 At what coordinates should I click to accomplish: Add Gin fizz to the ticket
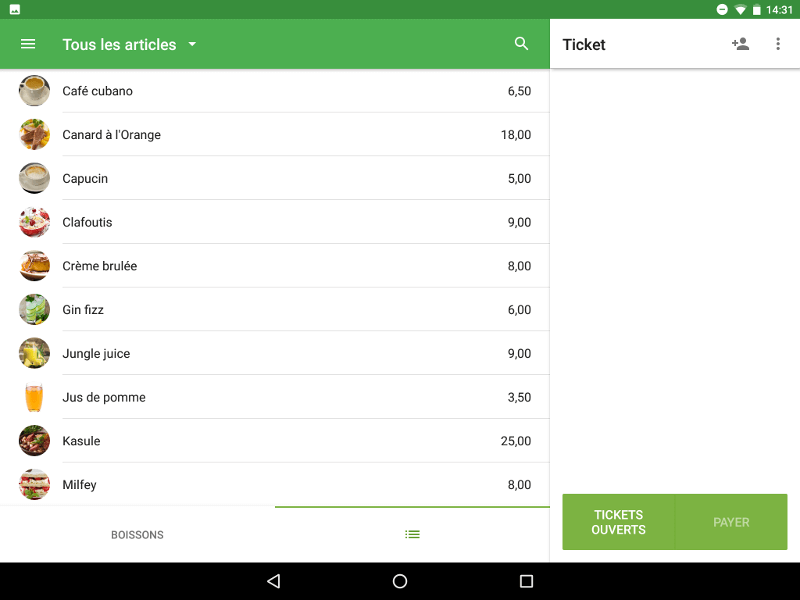pyautogui.click(x=280, y=310)
